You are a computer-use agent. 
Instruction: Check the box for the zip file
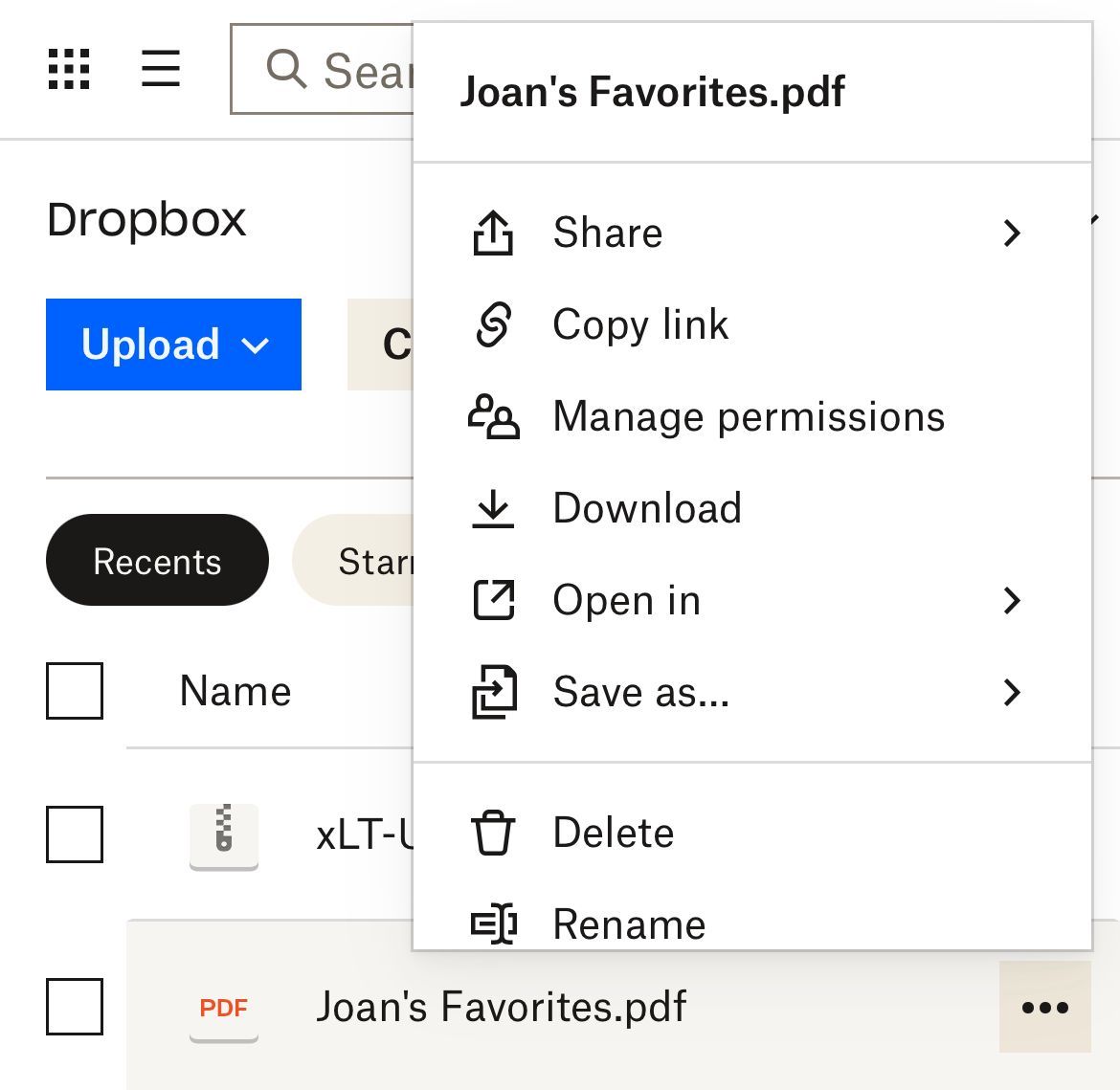pyautogui.click(x=75, y=834)
